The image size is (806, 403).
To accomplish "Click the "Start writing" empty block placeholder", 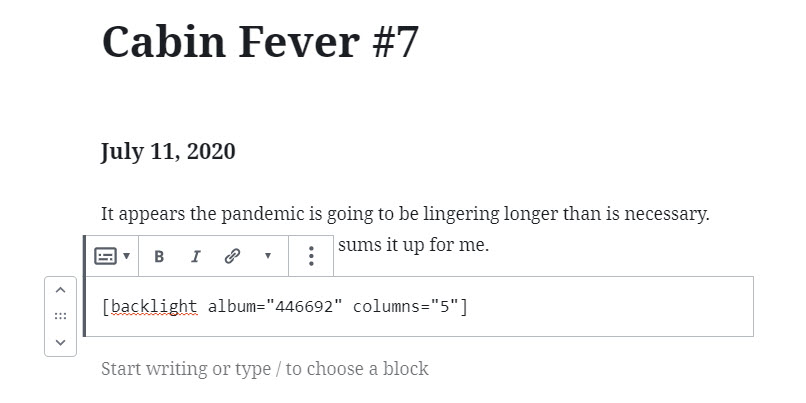I will pos(265,369).
